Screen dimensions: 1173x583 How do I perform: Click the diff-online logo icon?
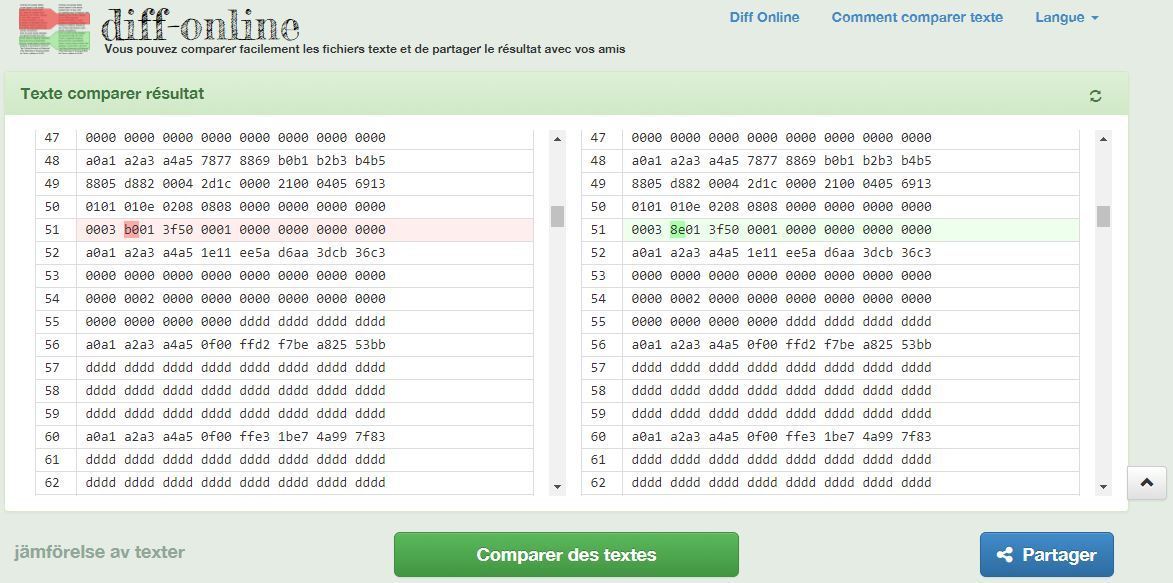point(55,28)
